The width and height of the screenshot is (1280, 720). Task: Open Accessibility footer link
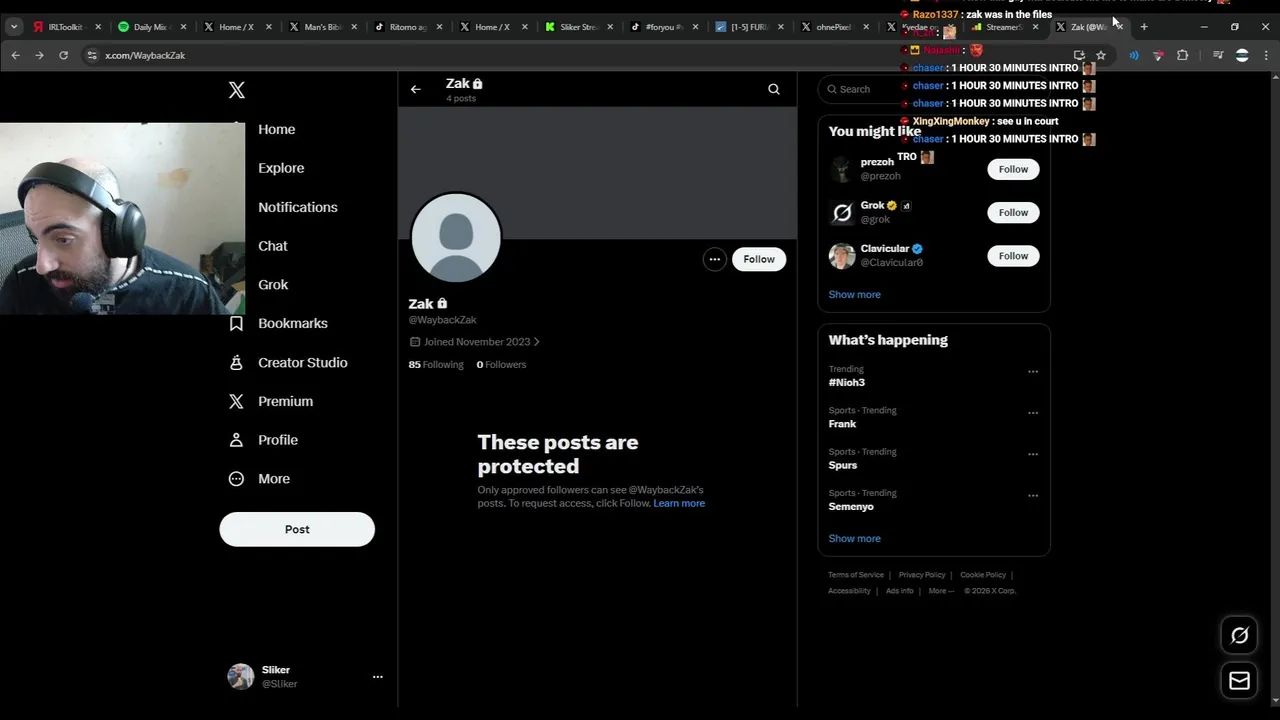coord(849,591)
